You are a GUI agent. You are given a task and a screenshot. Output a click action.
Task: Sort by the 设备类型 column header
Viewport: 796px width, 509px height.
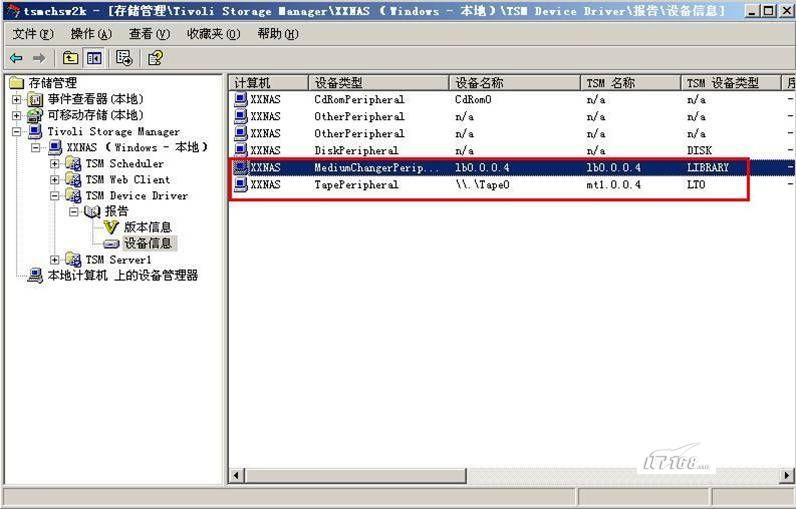(x=379, y=83)
